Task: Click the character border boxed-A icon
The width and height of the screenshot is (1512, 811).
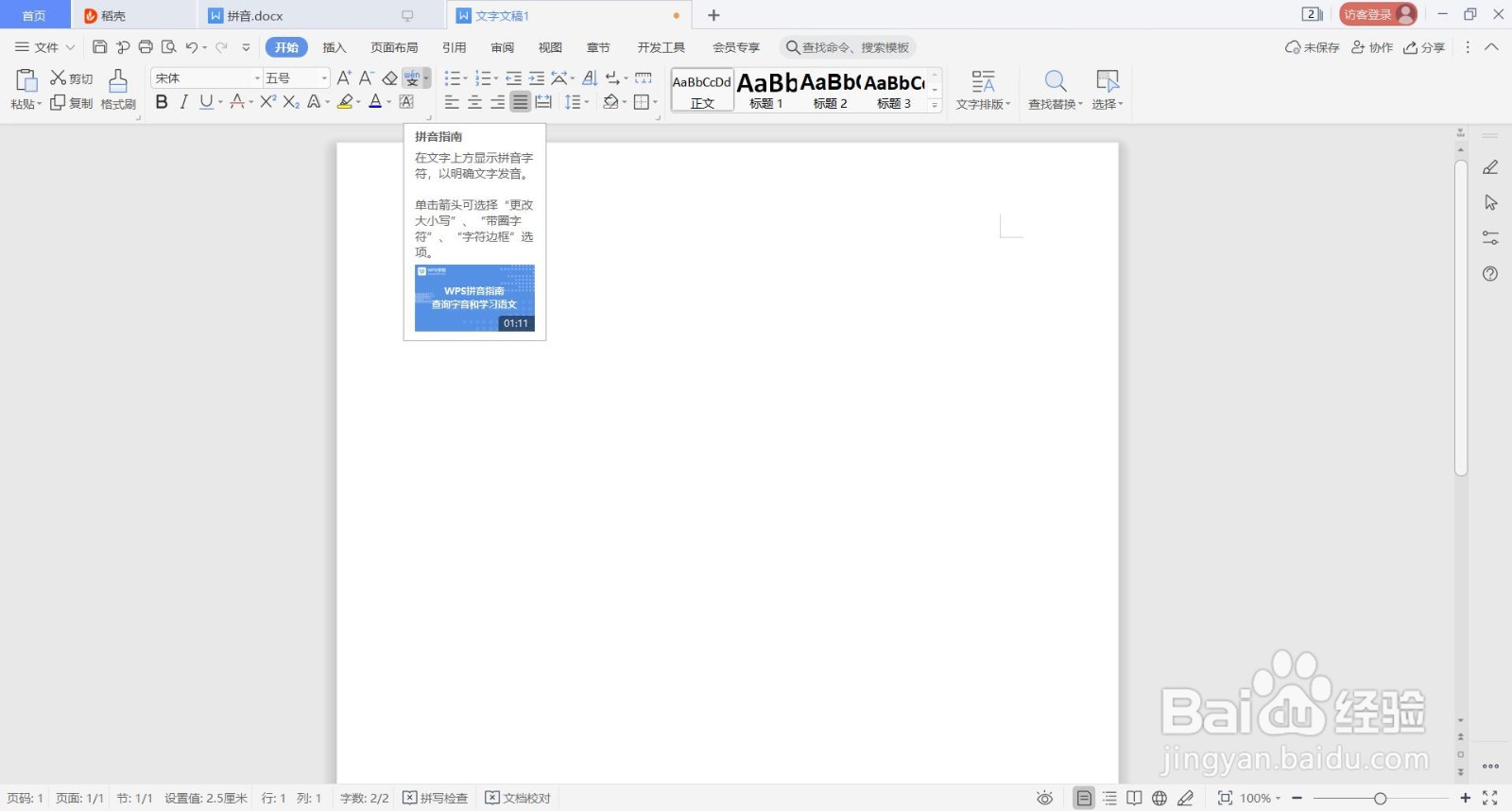Action: tap(406, 101)
